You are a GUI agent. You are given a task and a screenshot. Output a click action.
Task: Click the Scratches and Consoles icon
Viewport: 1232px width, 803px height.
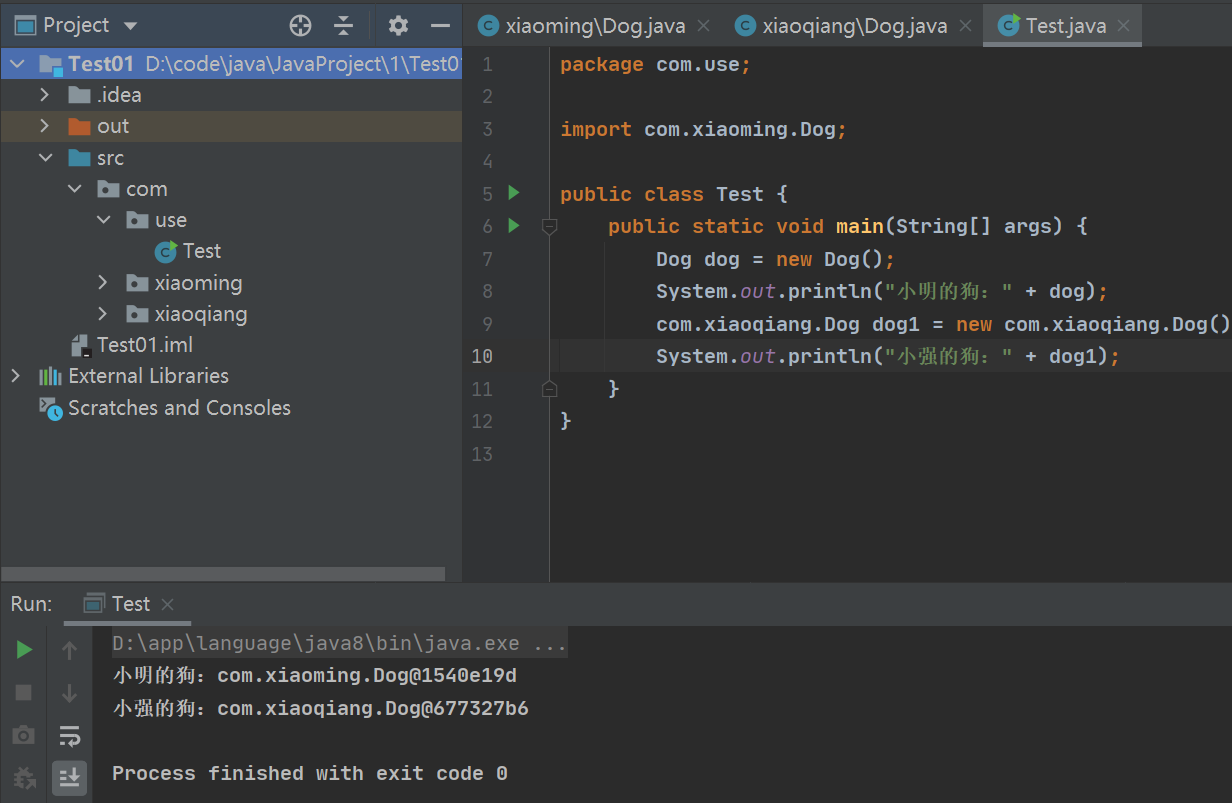50,408
